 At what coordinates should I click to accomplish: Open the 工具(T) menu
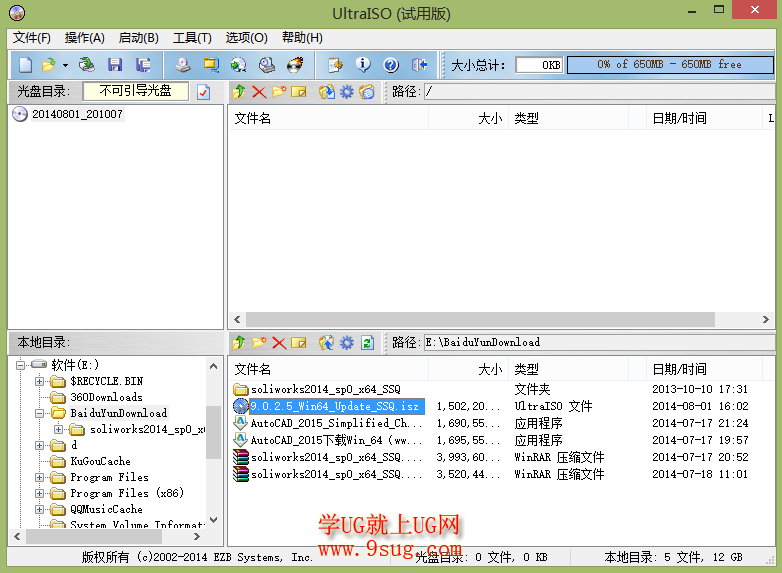click(193, 38)
